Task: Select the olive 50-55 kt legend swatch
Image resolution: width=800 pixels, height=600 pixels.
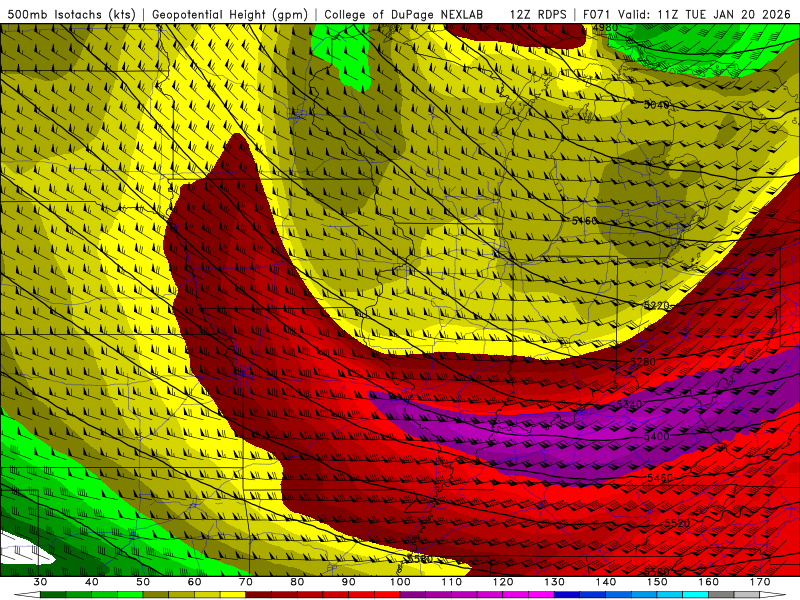Action: coord(156,595)
